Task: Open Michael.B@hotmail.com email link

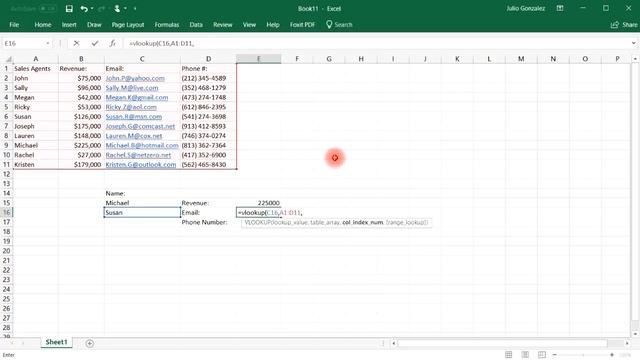Action: click(x=142, y=145)
